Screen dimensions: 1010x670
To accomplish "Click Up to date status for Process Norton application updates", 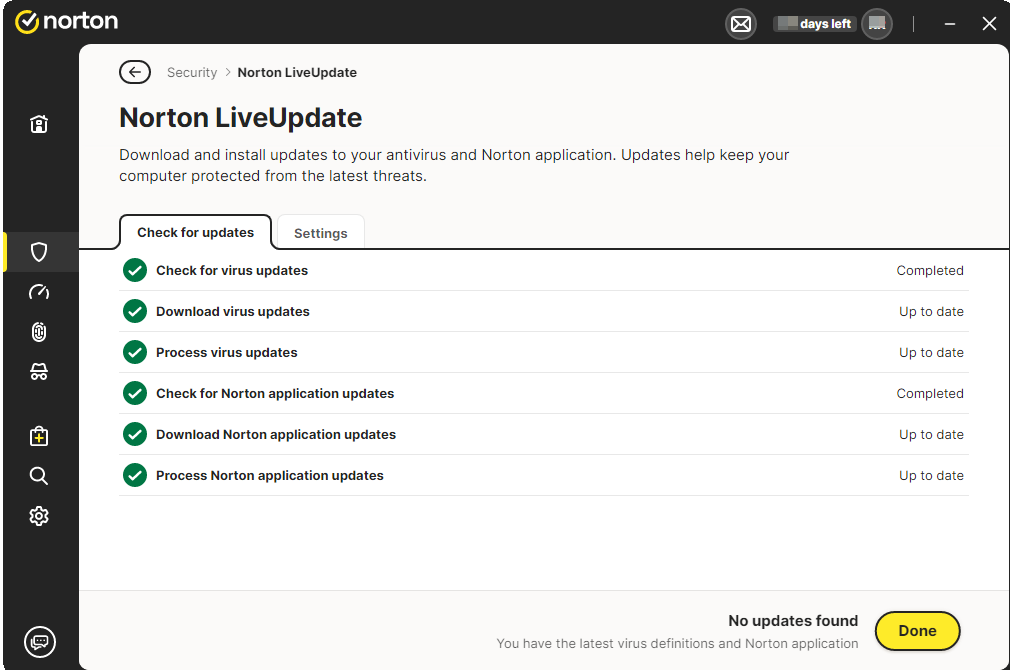I will pyautogui.click(x=931, y=475).
